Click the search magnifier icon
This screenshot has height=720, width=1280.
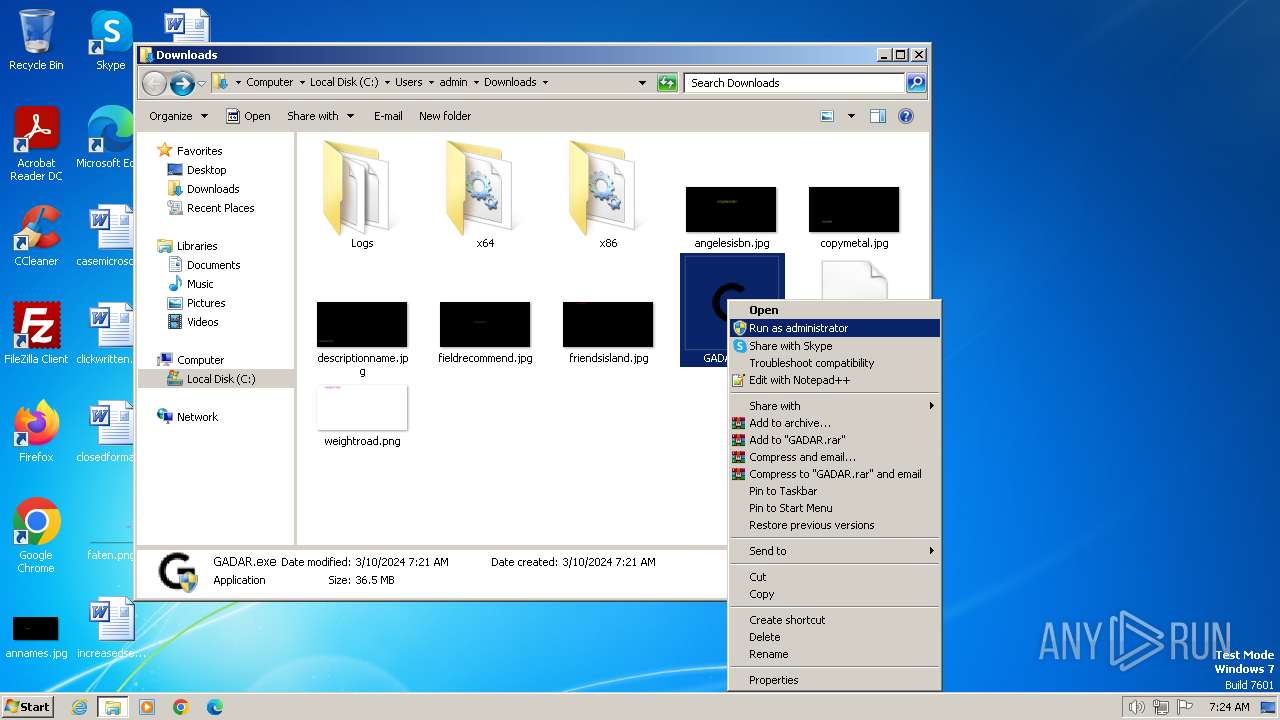[x=915, y=83]
